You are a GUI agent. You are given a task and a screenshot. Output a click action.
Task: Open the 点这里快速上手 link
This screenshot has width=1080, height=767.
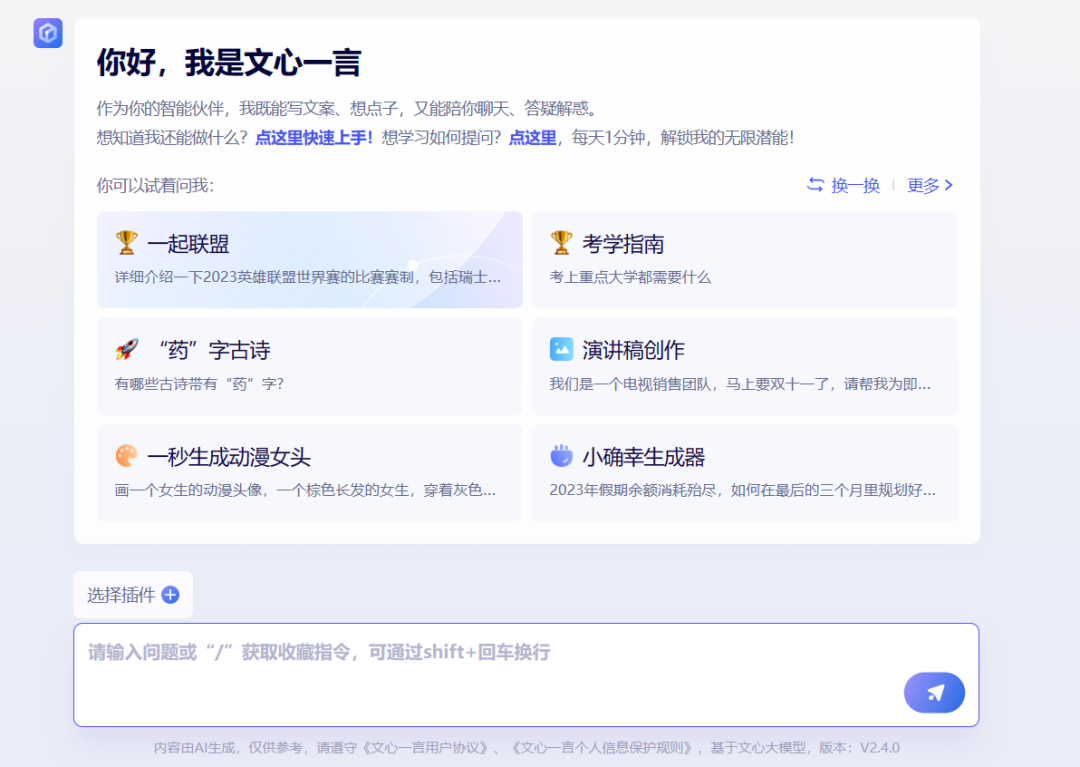(313, 138)
